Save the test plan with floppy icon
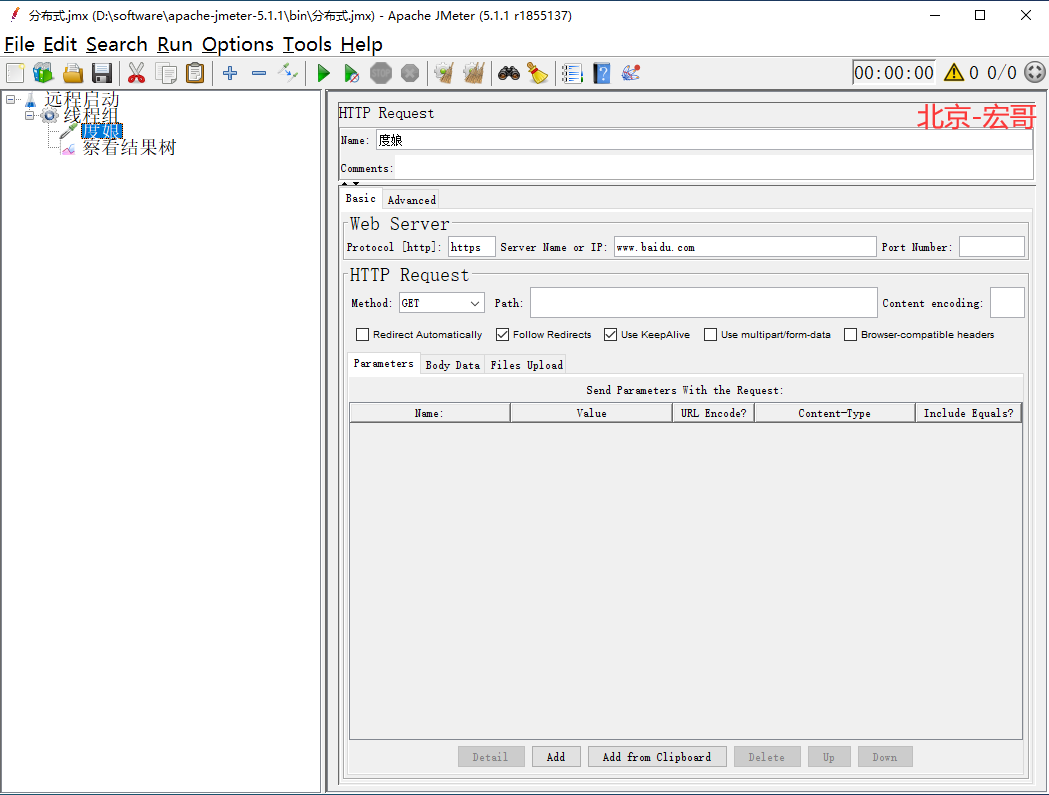This screenshot has height=795, width=1049. [x=102, y=73]
